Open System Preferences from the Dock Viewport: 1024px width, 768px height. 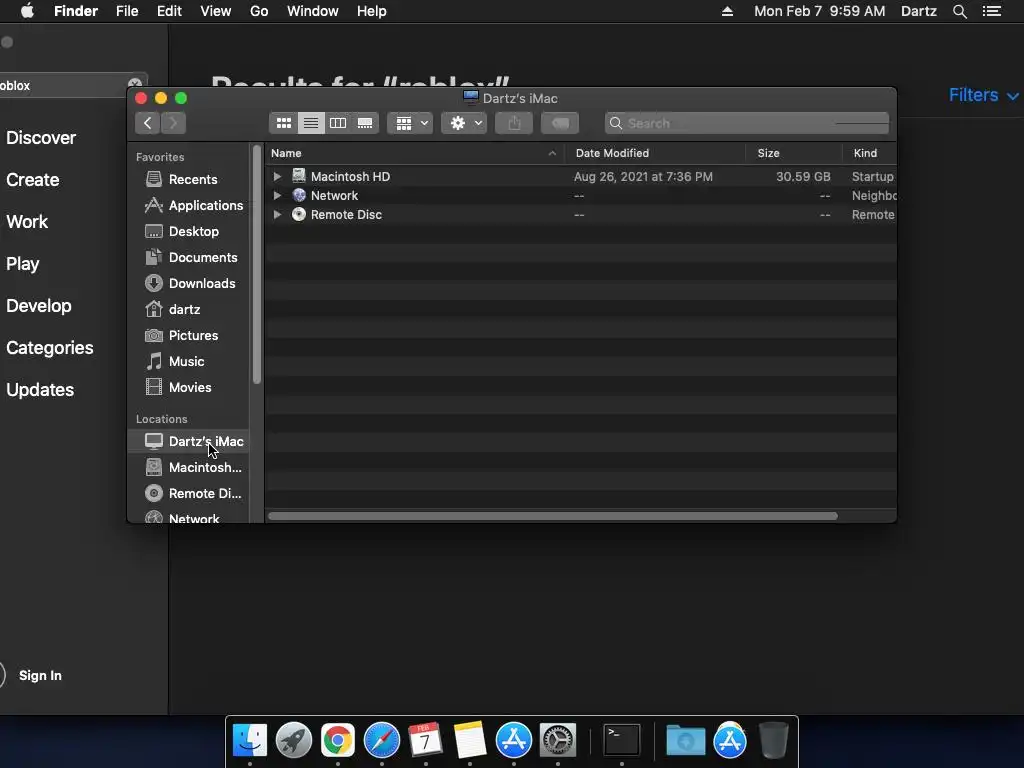tap(558, 741)
